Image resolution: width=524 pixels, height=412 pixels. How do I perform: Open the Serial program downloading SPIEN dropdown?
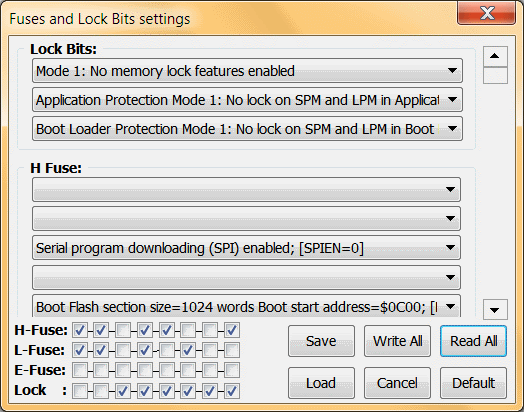point(246,248)
